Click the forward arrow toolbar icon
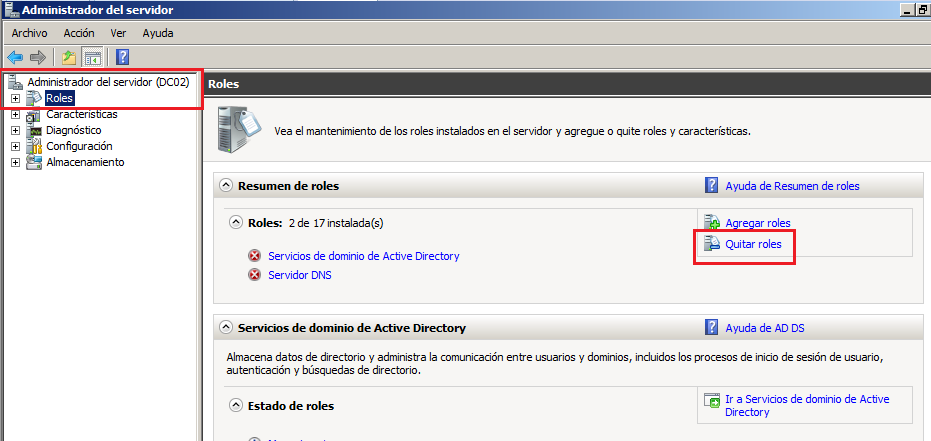The height and width of the screenshot is (441, 931). (37, 57)
